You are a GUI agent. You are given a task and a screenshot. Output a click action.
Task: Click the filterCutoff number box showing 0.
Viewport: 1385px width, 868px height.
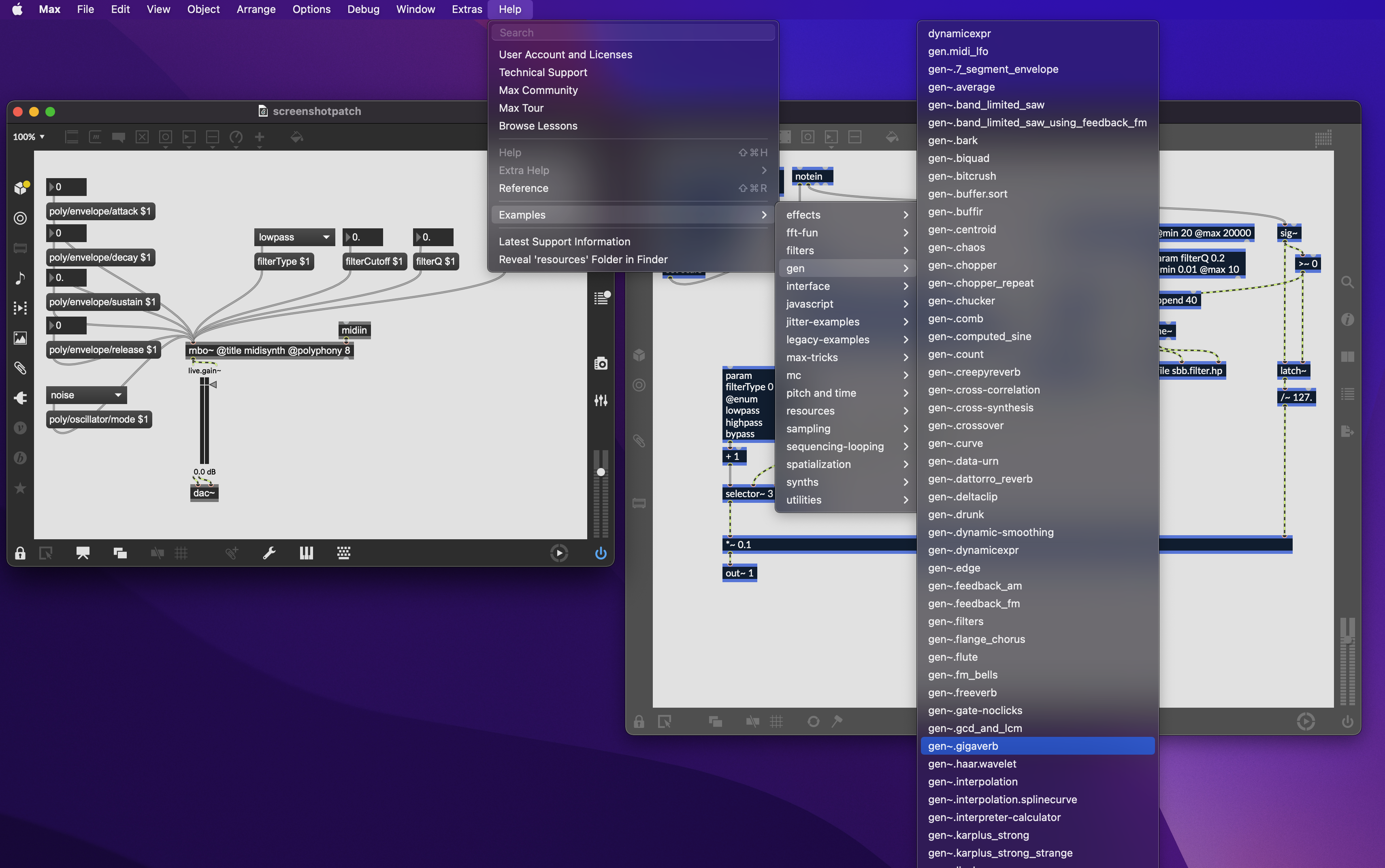pyautogui.click(x=363, y=237)
